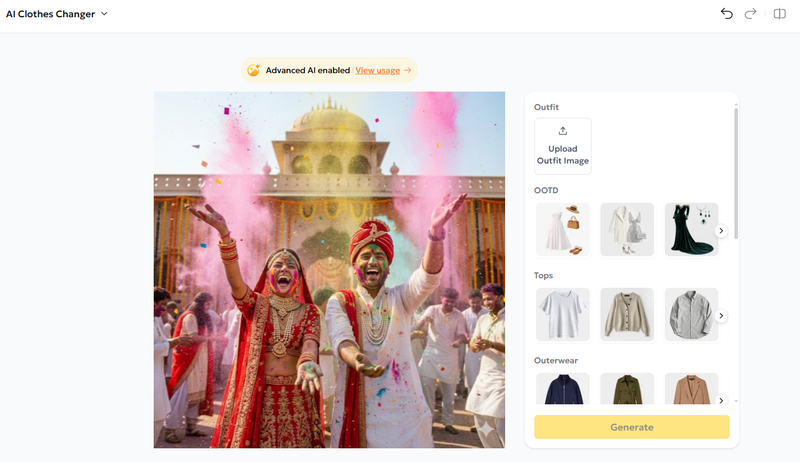Show more Outerwear with arrow
The image size is (800, 462).
[x=721, y=400]
